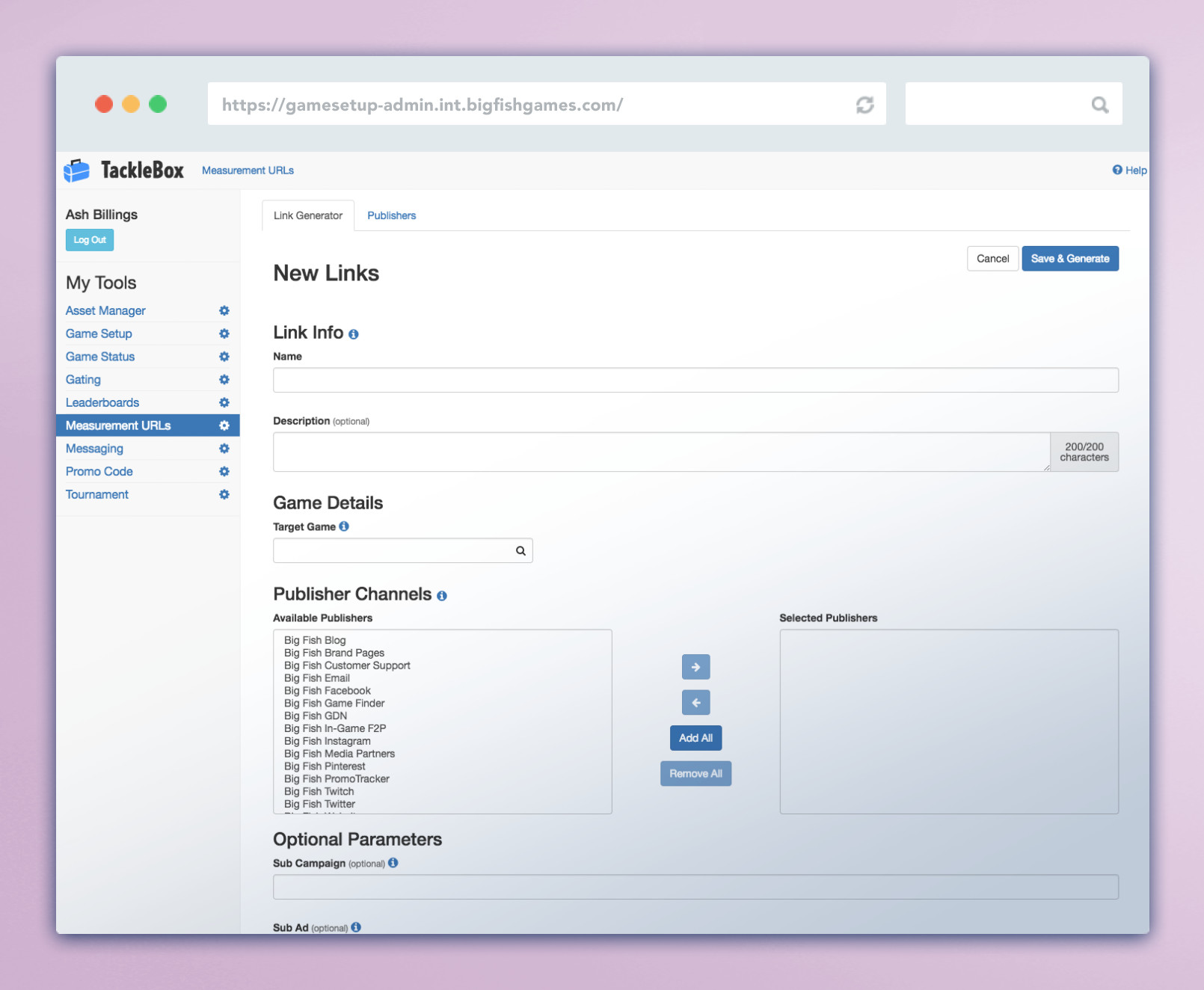The image size is (1204, 990).
Task: Open Help in the top right
Action: click(x=1129, y=170)
